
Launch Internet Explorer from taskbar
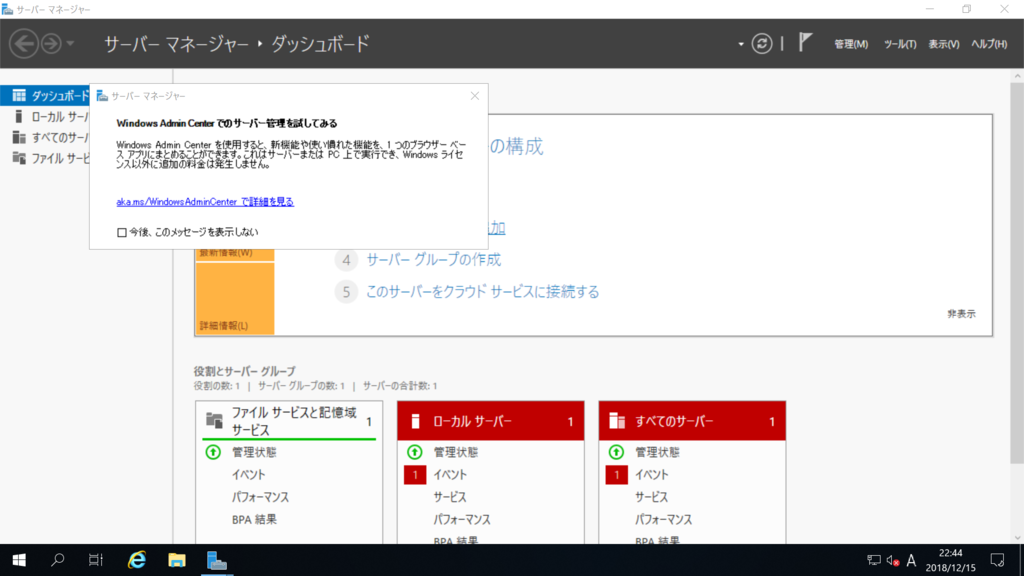click(136, 560)
